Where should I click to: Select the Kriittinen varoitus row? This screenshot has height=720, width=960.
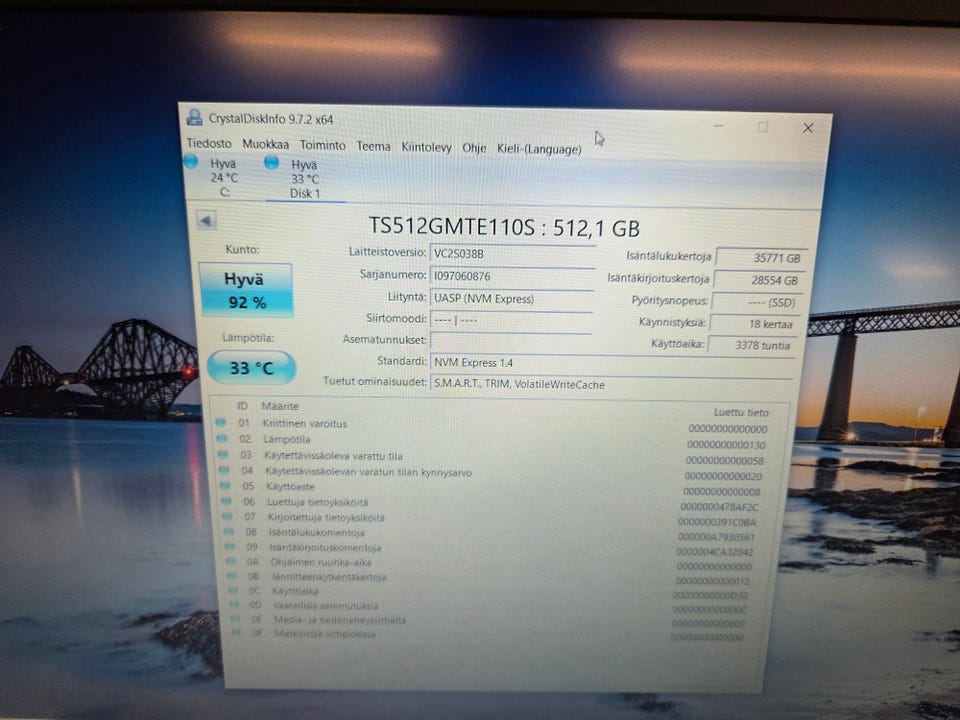click(492, 425)
